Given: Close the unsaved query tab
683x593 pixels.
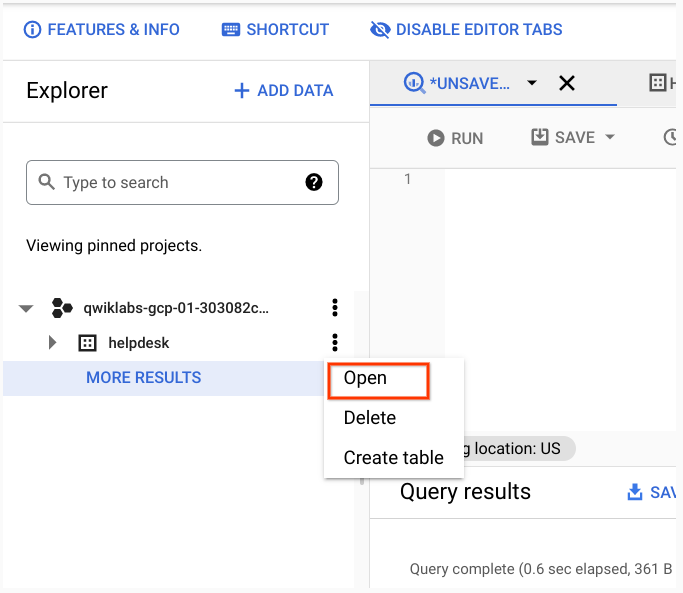Looking at the screenshot, I should [x=567, y=83].
